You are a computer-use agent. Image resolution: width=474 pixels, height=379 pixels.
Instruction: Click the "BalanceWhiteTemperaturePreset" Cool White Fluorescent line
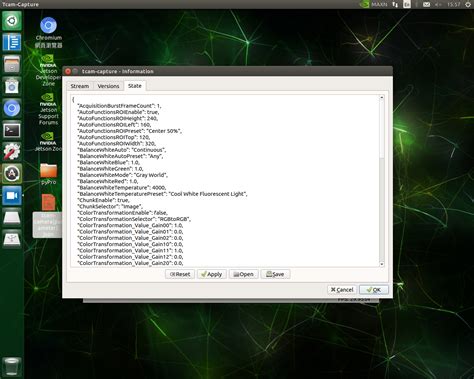[x=163, y=194]
